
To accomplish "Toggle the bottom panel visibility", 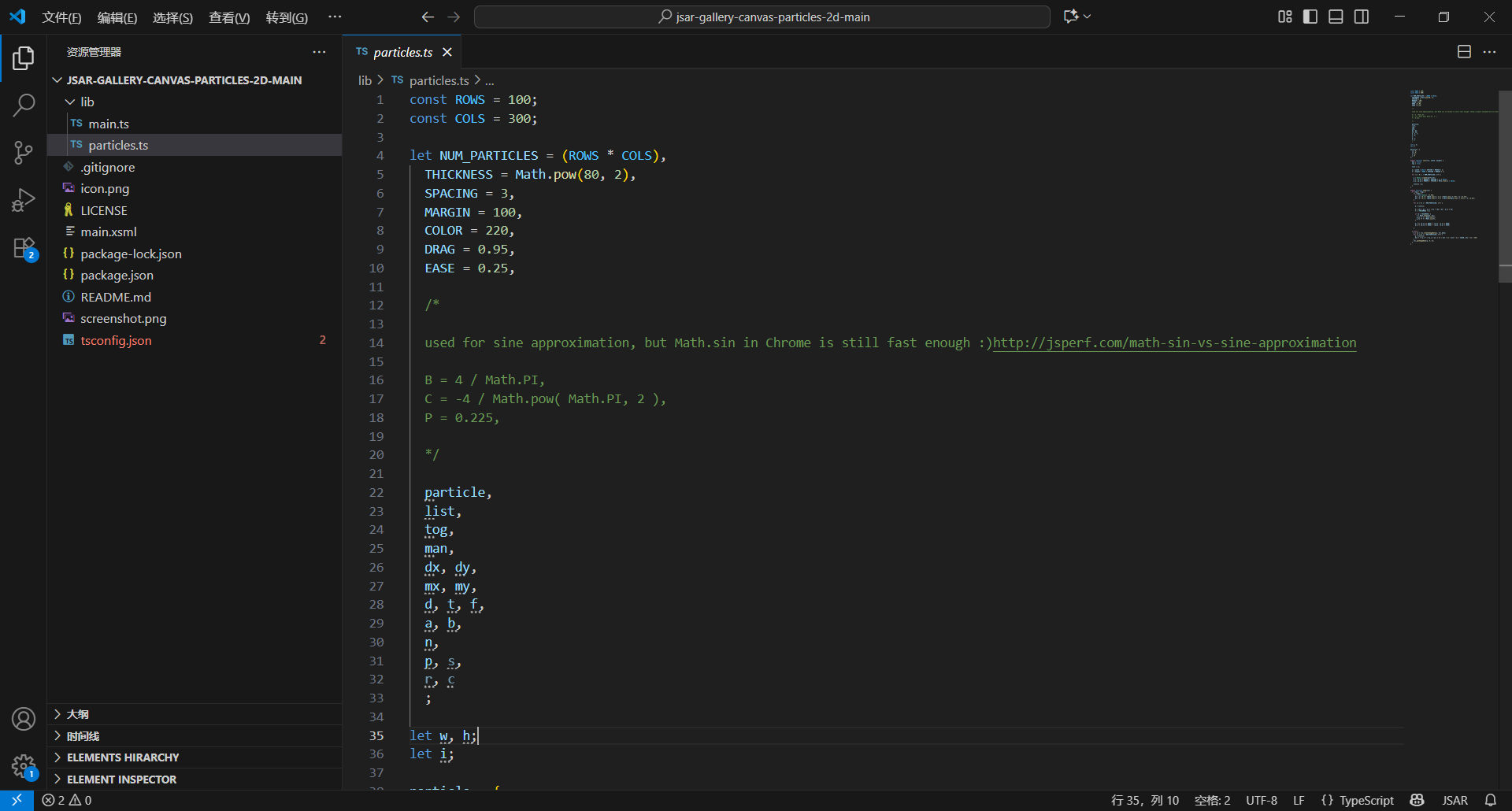I will coord(1336,17).
